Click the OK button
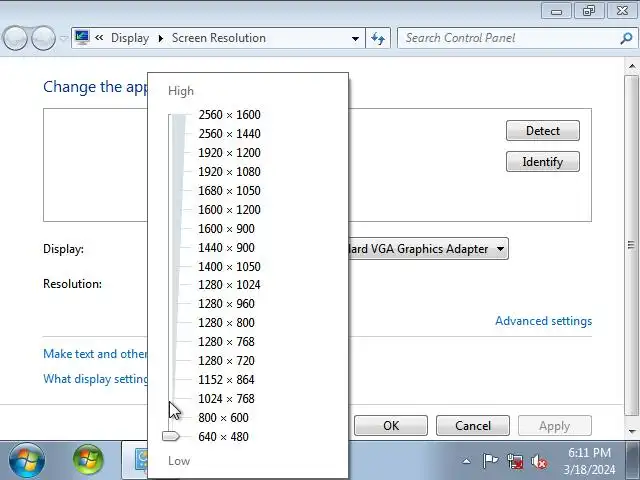The height and width of the screenshot is (480, 640). pos(391,426)
